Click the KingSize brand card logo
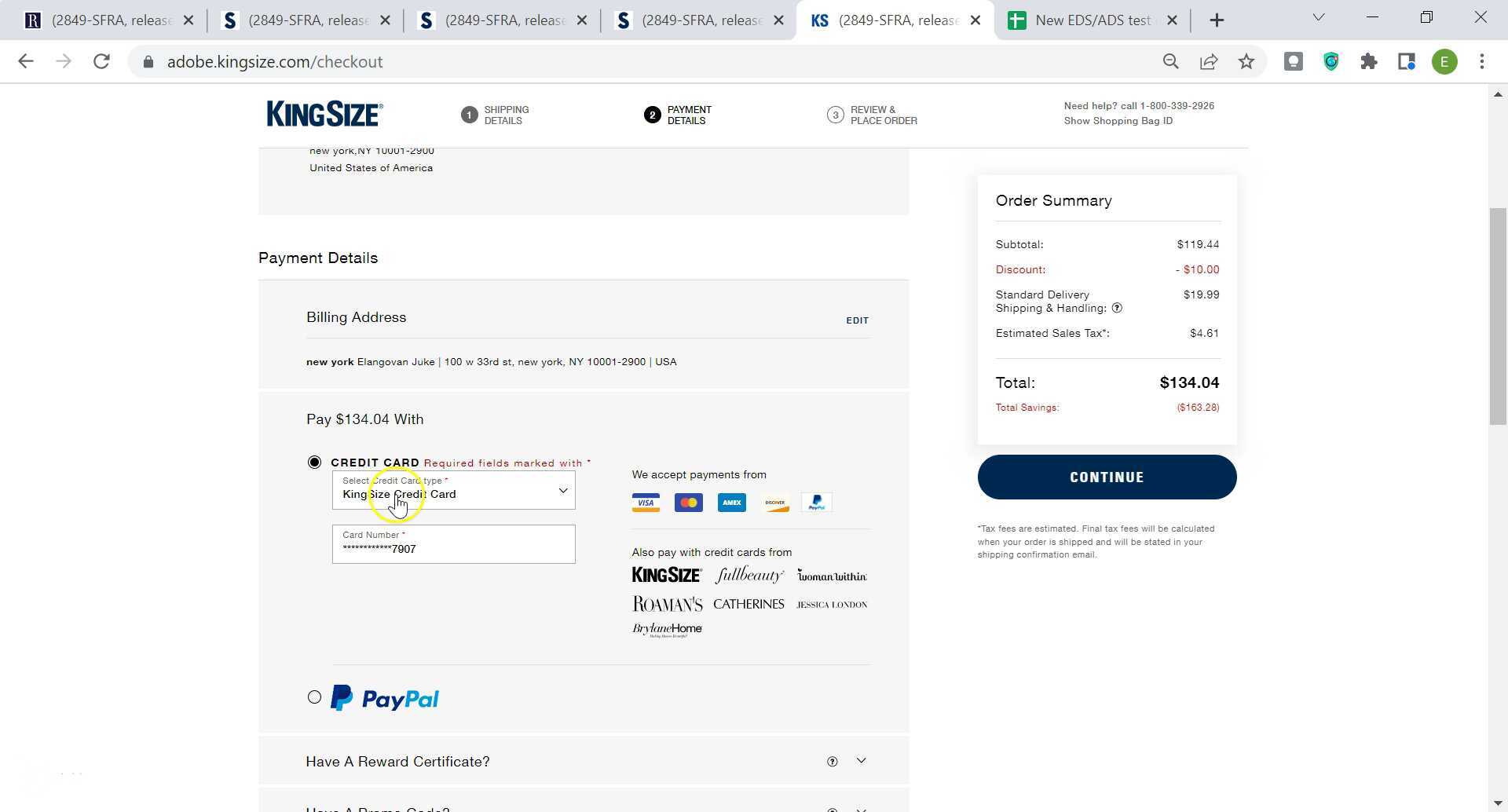This screenshot has width=1508, height=812. (667, 576)
